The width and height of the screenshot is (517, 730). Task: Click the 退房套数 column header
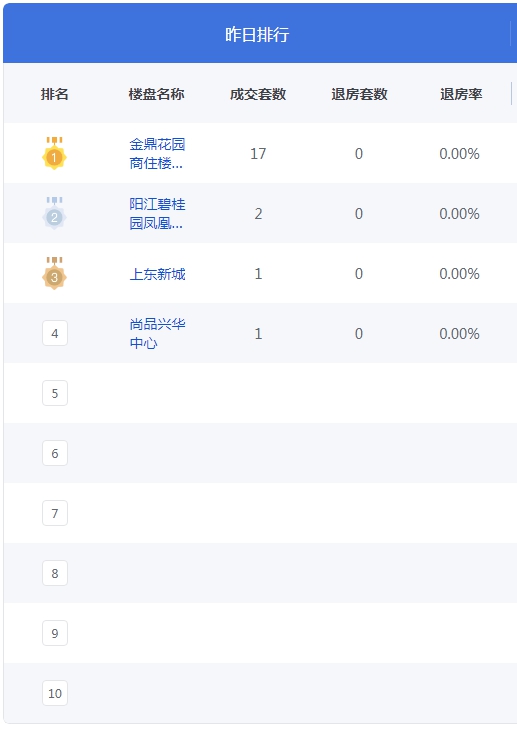[359, 94]
